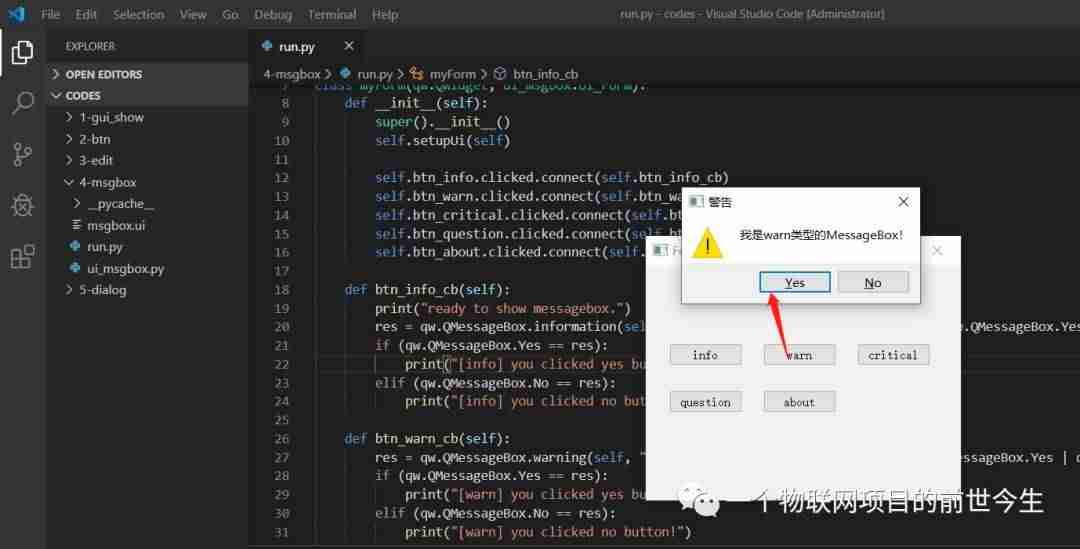Click btn_info_cb in the breadcrumb path
Screen dimensions: 1080x549
click(546, 74)
